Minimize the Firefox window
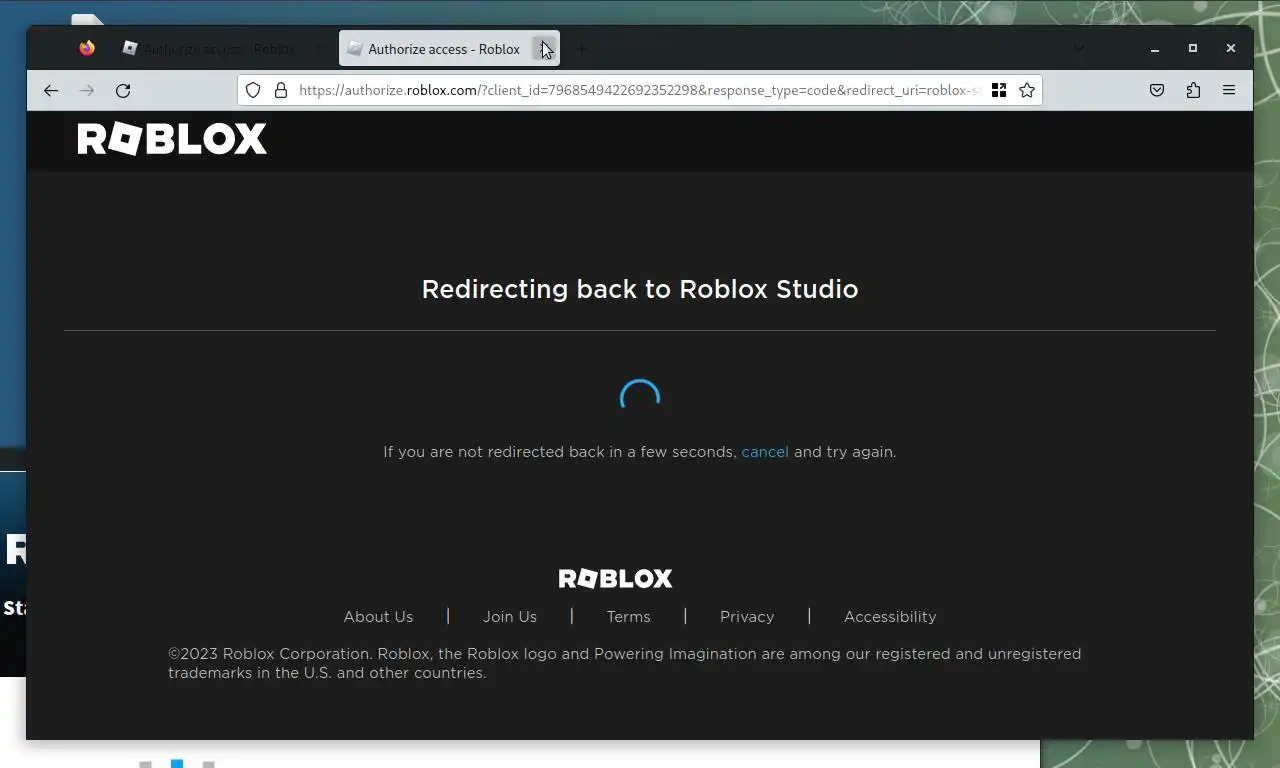This screenshot has height=768, width=1280. (x=1155, y=48)
